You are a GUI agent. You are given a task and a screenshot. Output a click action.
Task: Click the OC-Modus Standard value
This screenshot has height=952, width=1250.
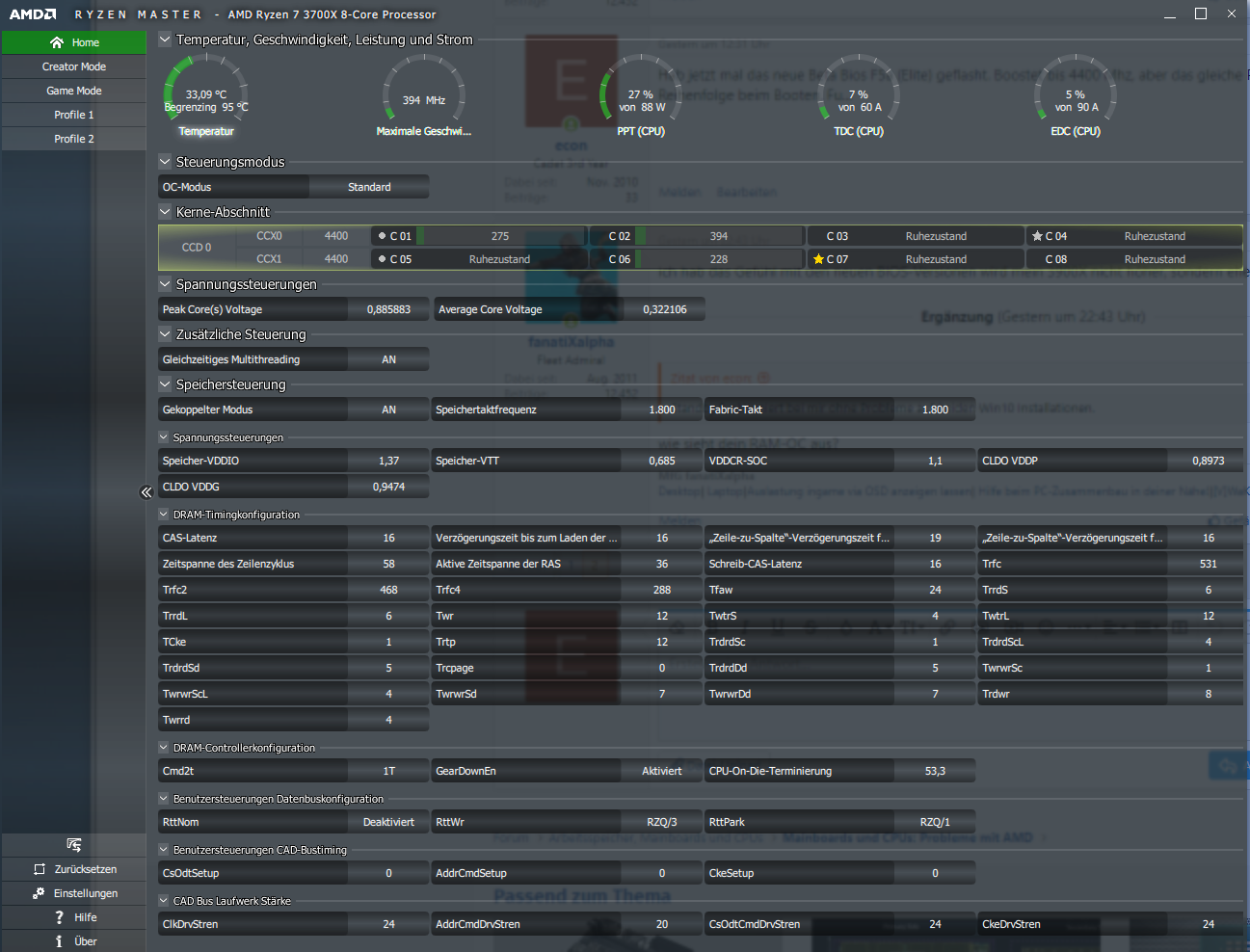pos(369,187)
